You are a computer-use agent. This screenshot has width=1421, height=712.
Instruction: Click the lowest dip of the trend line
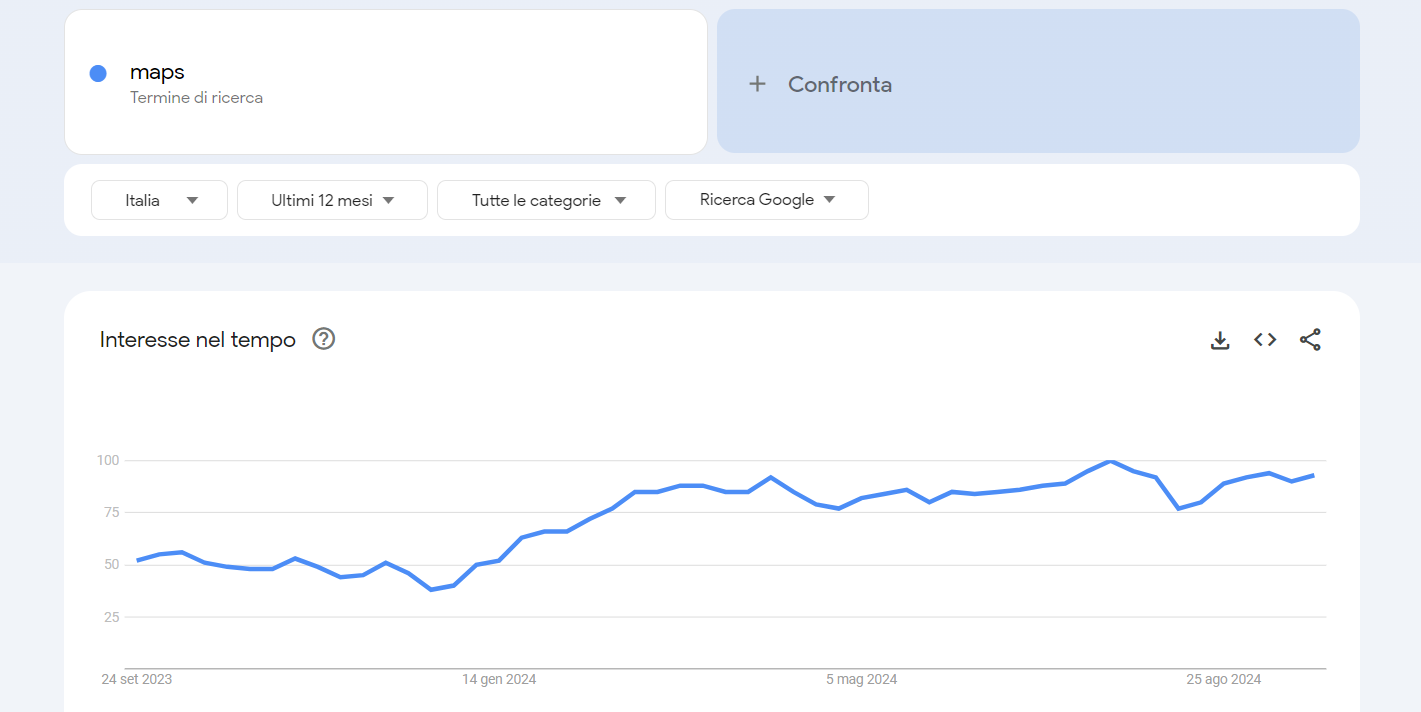(431, 589)
